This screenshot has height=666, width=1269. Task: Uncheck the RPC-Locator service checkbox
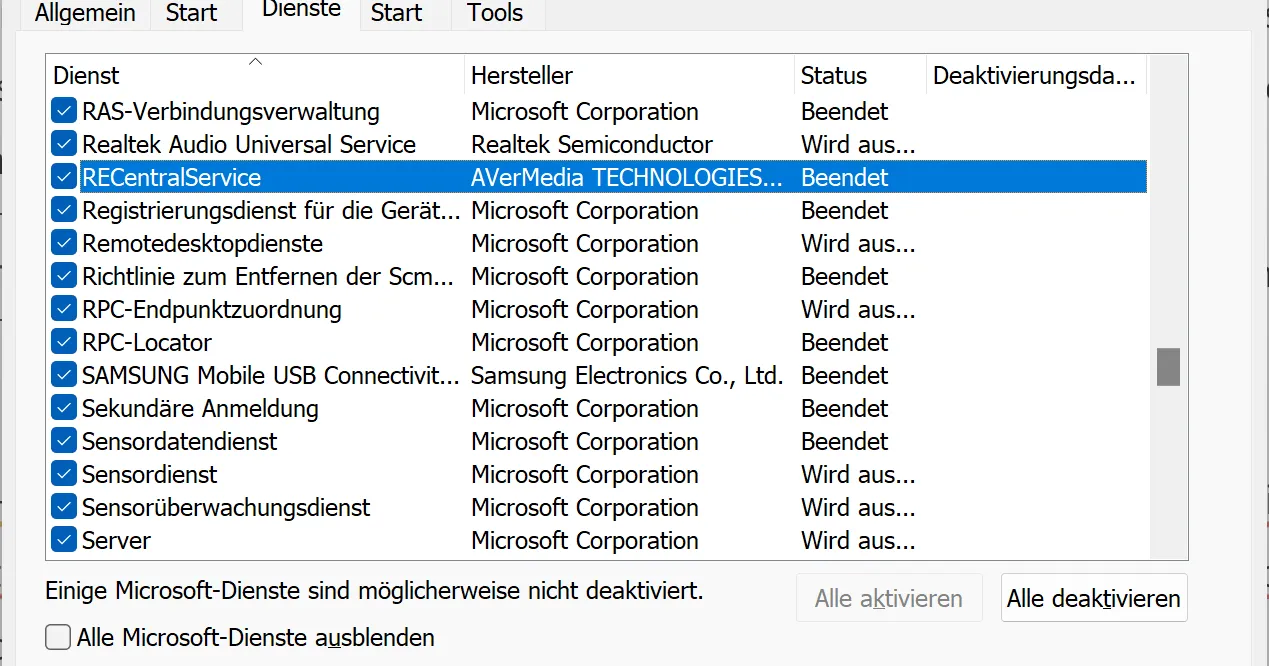(64, 342)
